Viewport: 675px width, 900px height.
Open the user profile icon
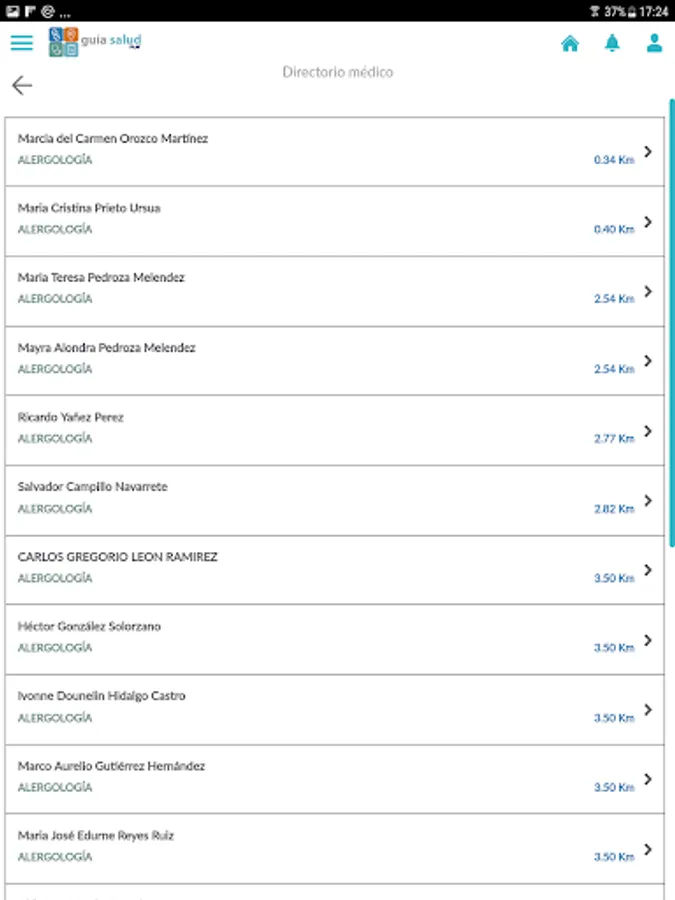point(654,43)
